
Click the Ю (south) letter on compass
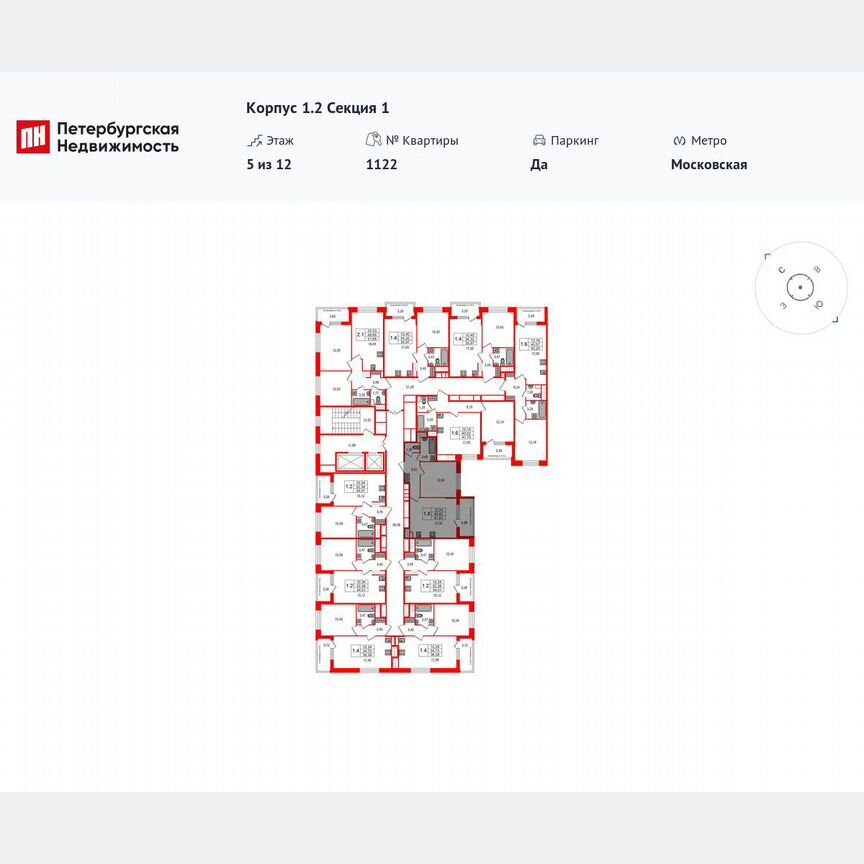point(819,304)
